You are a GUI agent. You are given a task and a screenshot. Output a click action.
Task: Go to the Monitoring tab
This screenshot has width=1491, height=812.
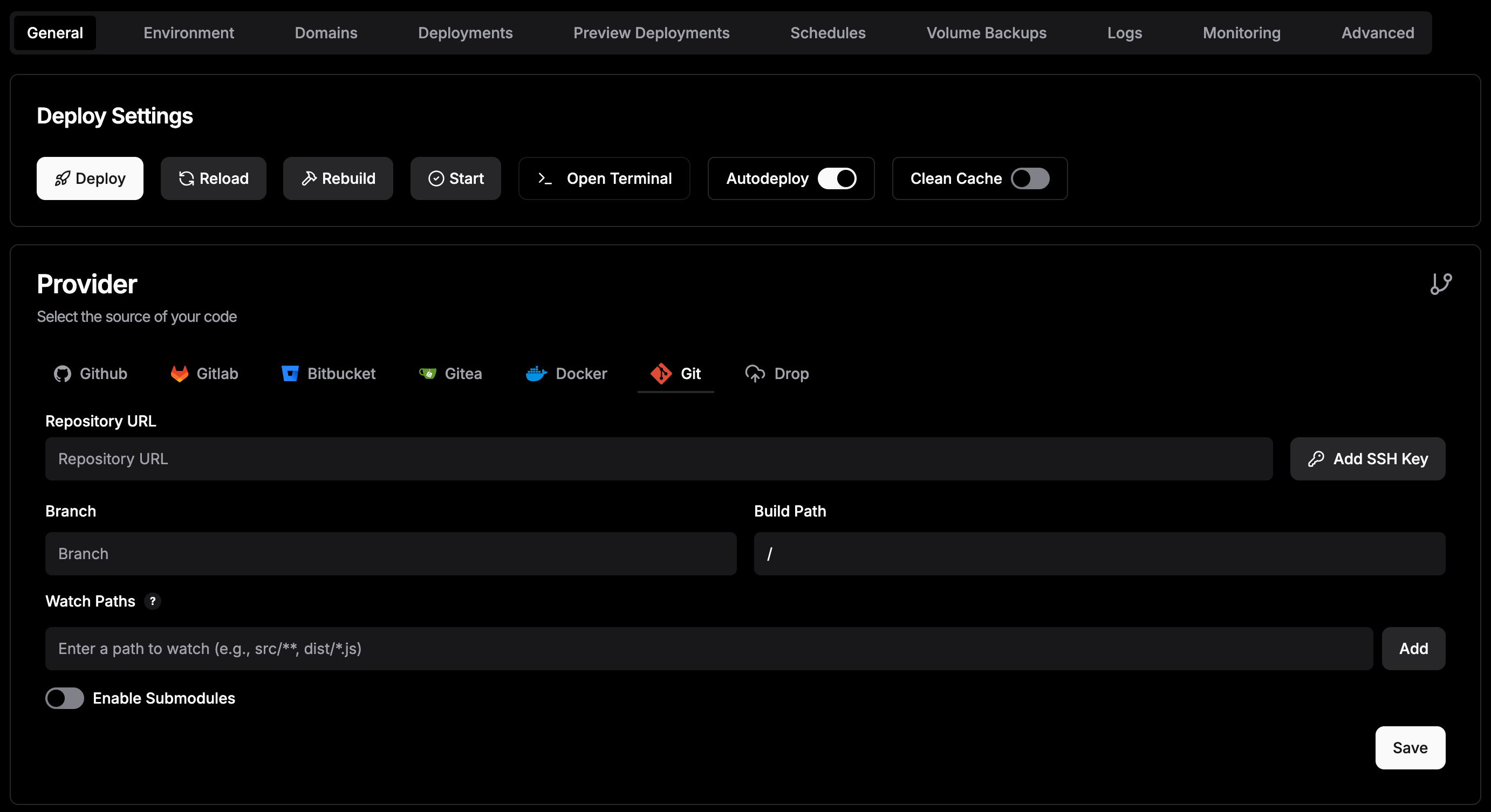(1242, 33)
